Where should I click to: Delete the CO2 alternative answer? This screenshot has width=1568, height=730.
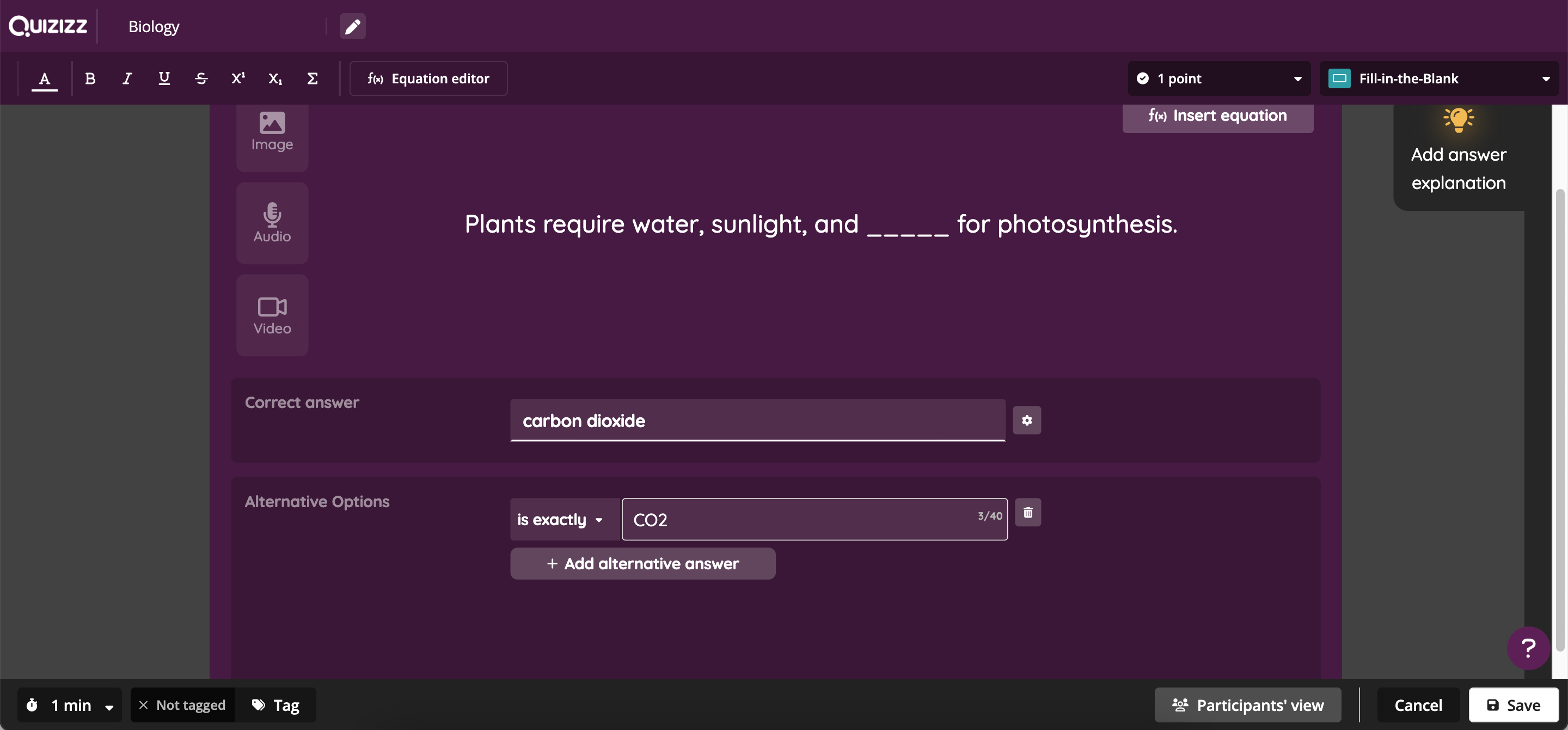[x=1027, y=513]
